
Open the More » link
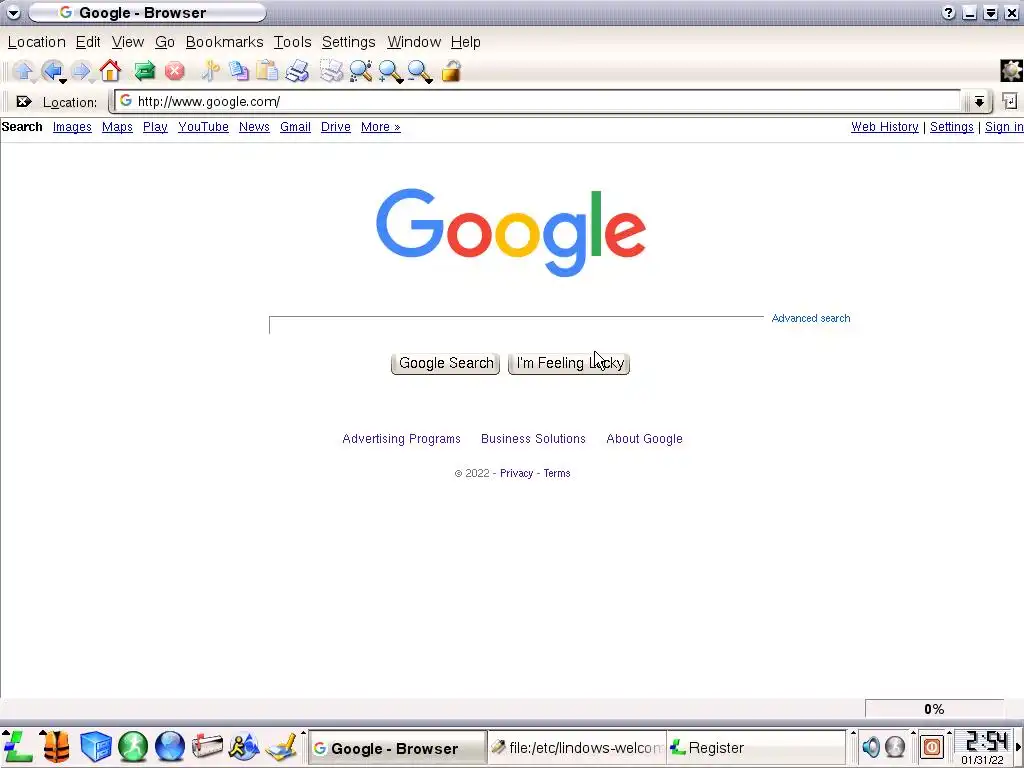click(x=380, y=127)
